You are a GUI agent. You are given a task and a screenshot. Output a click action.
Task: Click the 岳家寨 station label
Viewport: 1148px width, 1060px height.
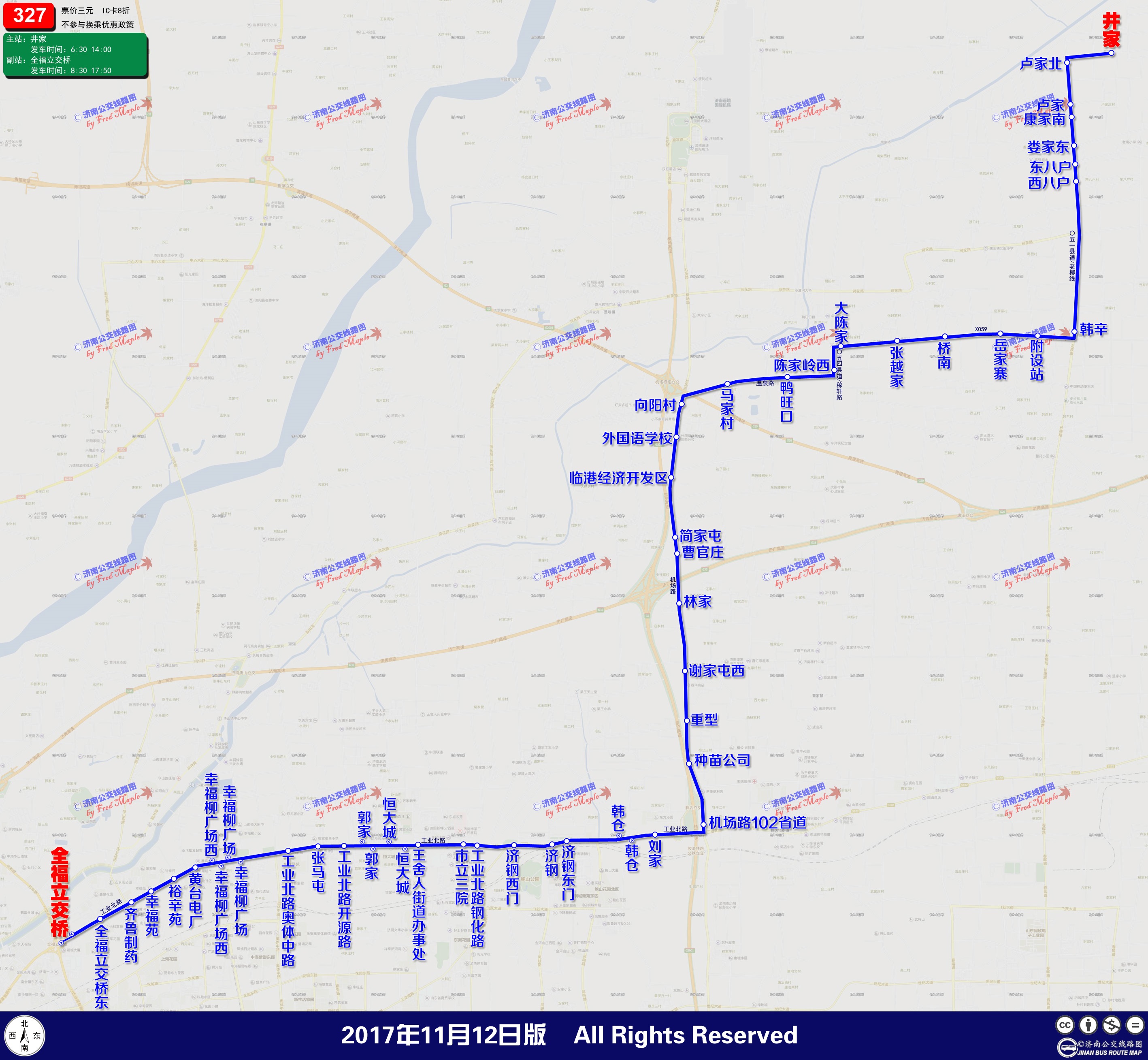click(1001, 360)
